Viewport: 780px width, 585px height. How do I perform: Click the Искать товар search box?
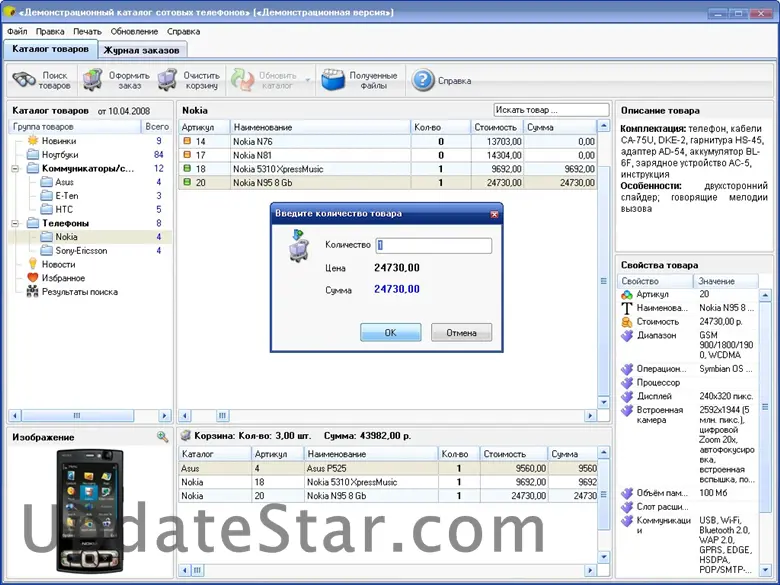(551, 110)
